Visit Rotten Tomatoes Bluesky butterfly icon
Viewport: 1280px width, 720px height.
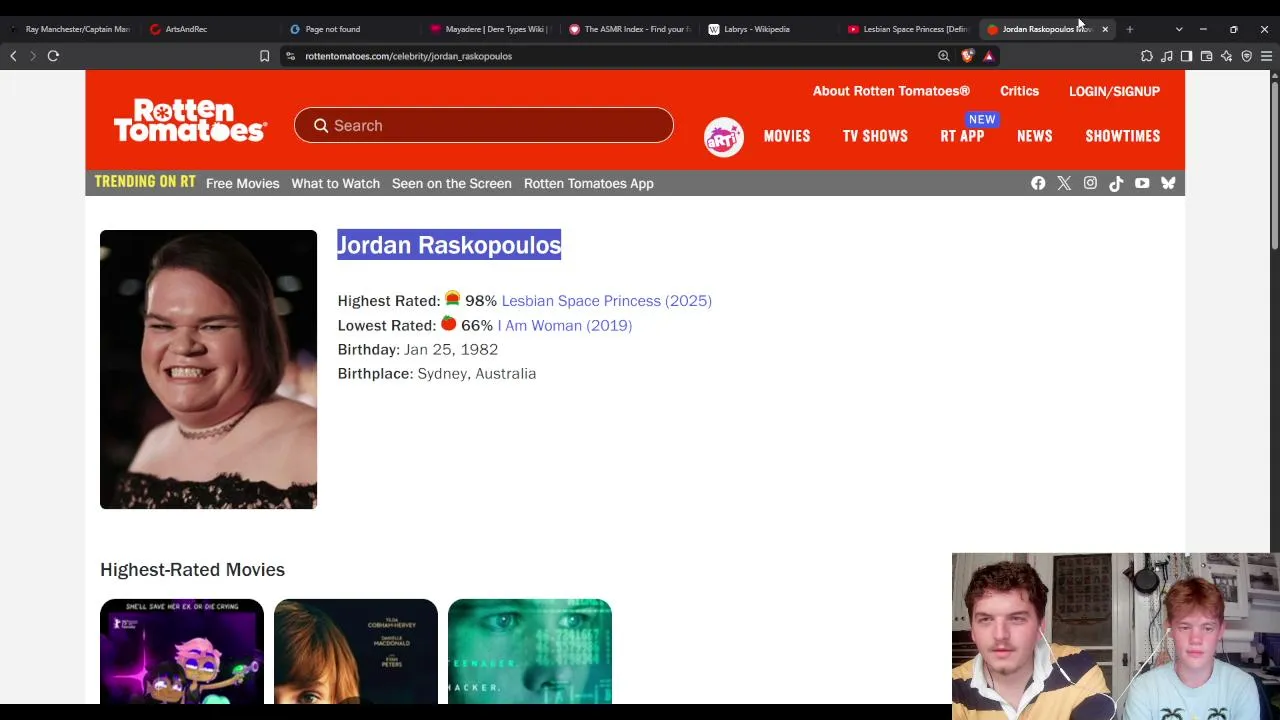coord(1168,183)
